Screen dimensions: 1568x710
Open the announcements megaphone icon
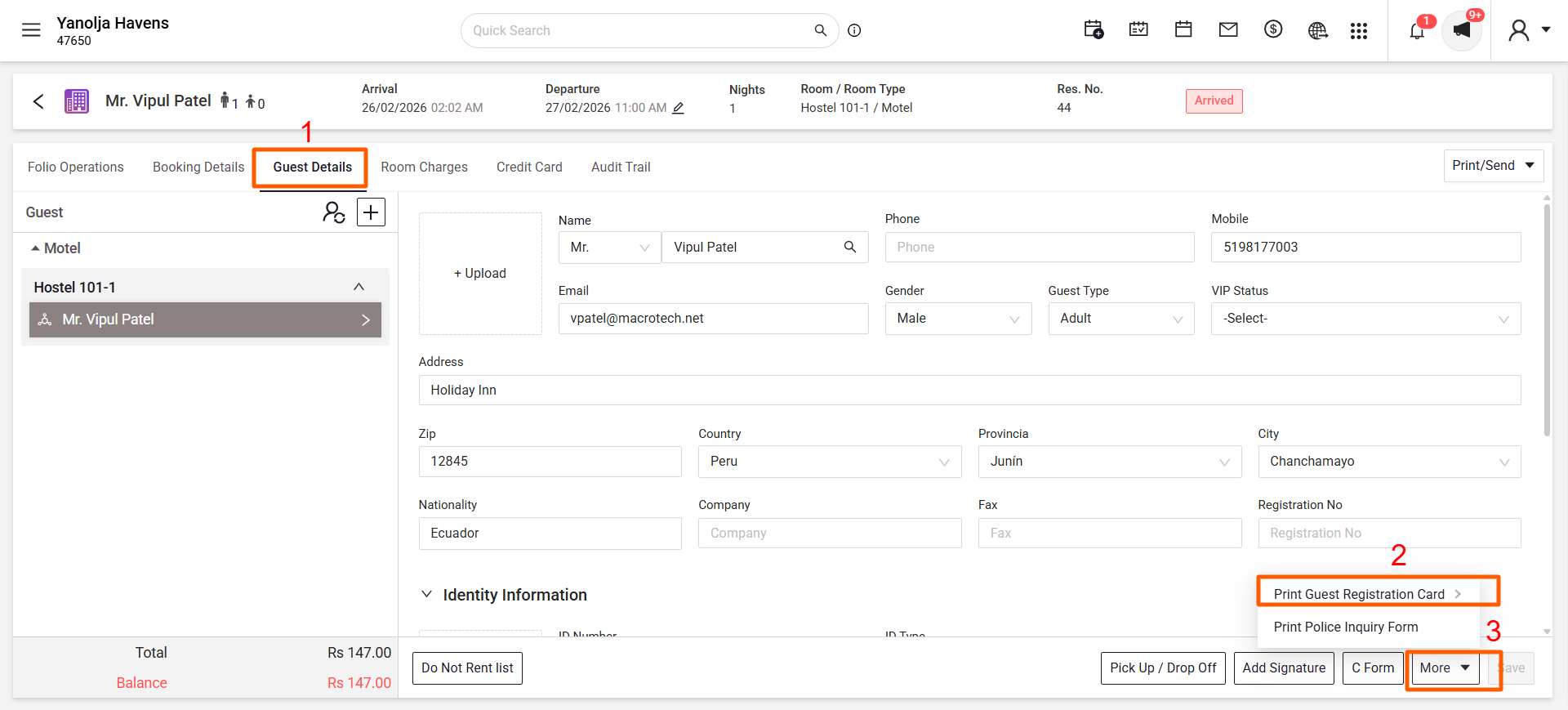click(1462, 30)
